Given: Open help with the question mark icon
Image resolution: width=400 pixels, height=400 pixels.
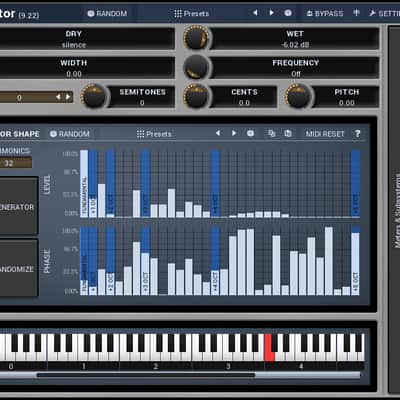Looking at the screenshot, I should (357, 134).
